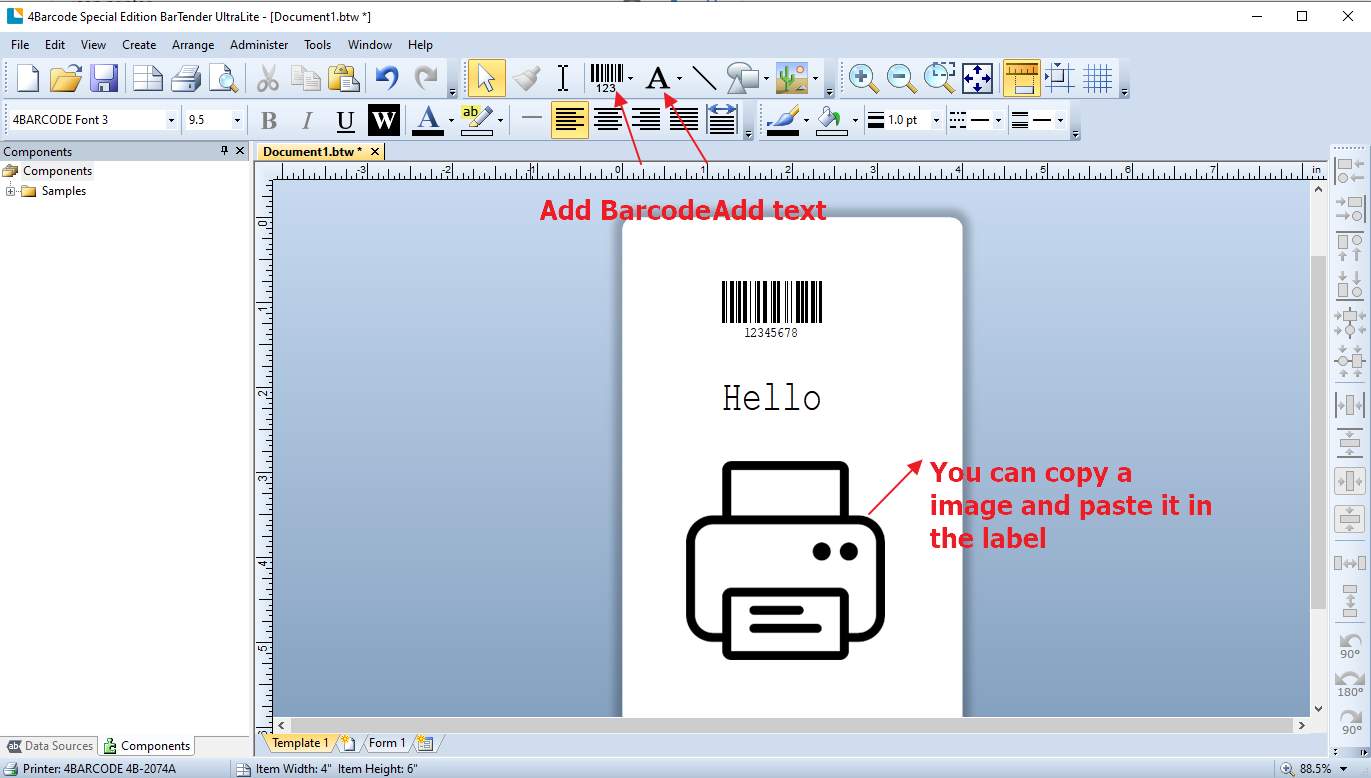The height and width of the screenshot is (778, 1371).
Task: Zoom in with plus magnifier
Action: (864, 79)
